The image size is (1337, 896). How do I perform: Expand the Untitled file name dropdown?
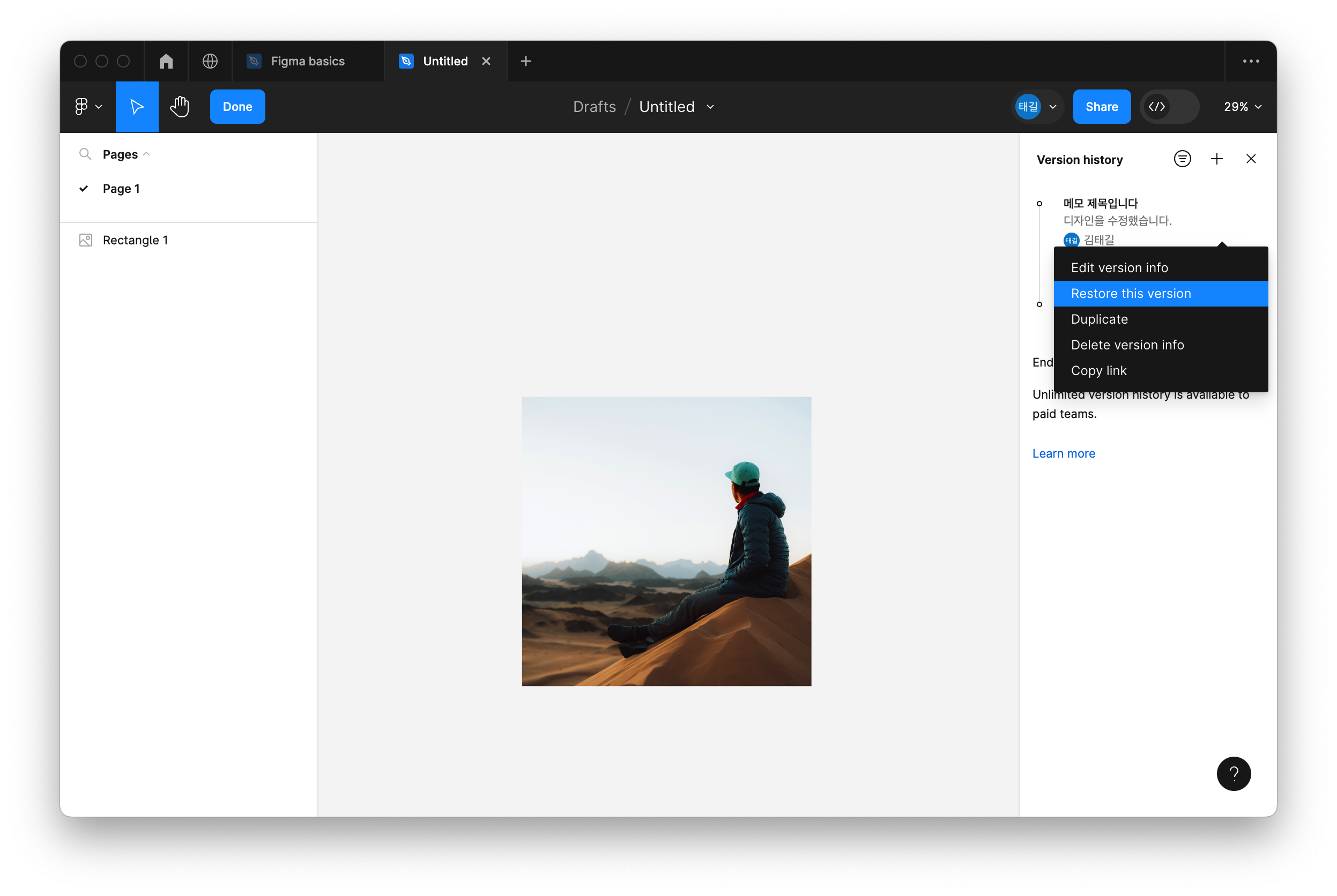[x=710, y=107]
